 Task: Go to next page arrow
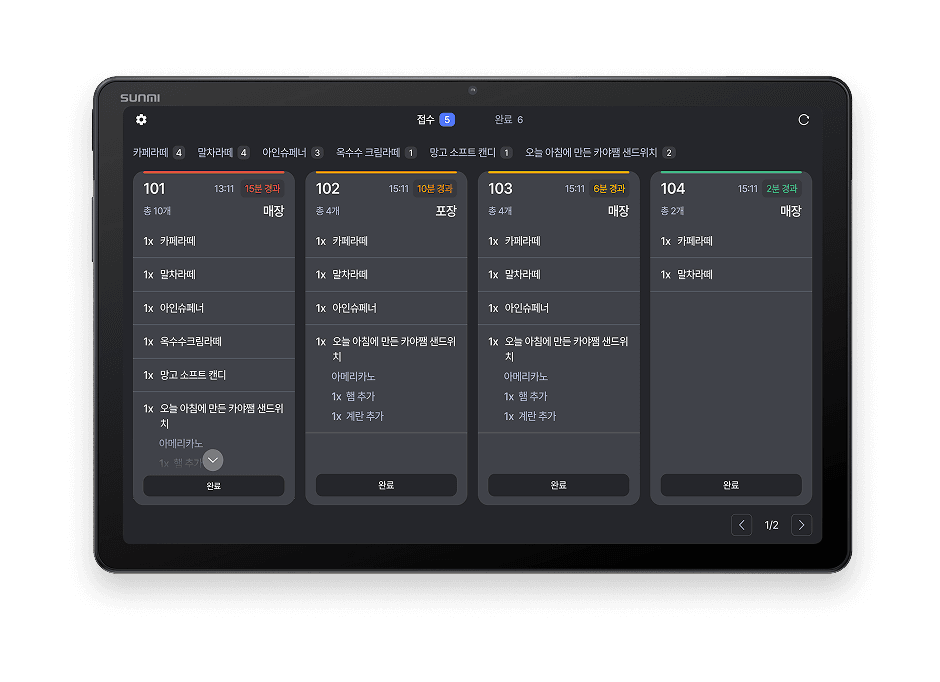802,526
